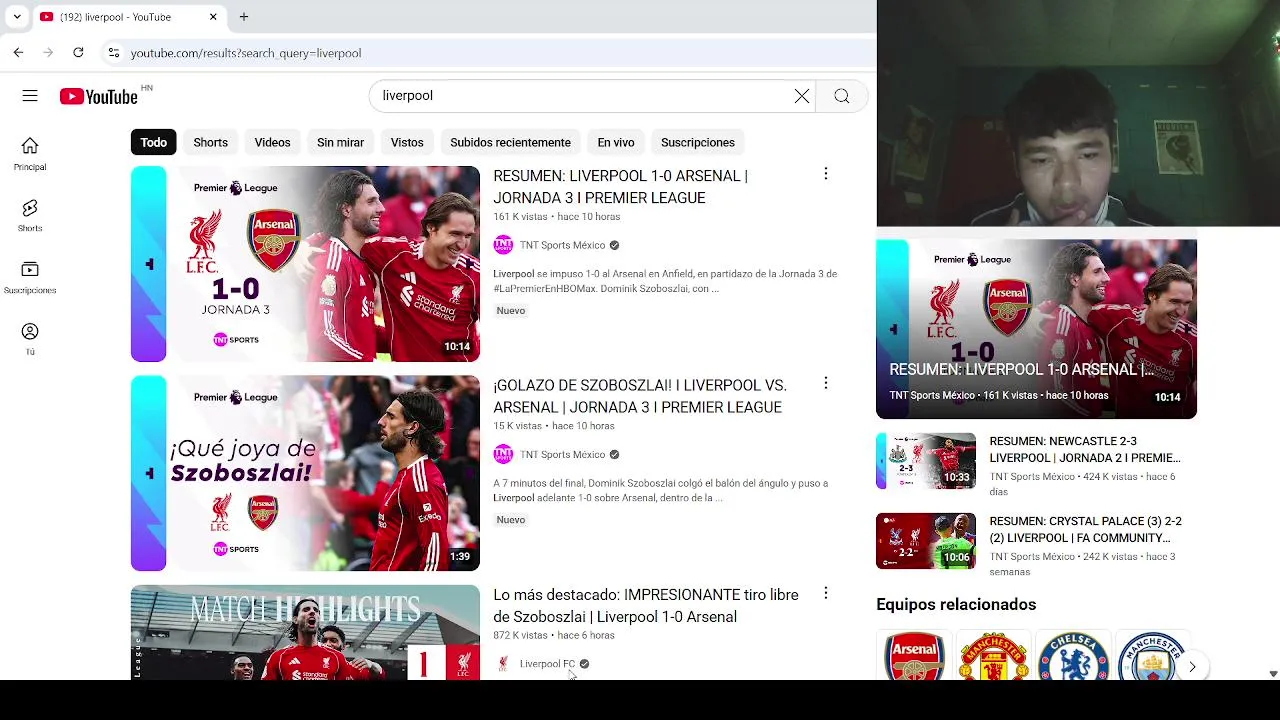
Task: Select the Videos filter chip
Action: [272, 142]
